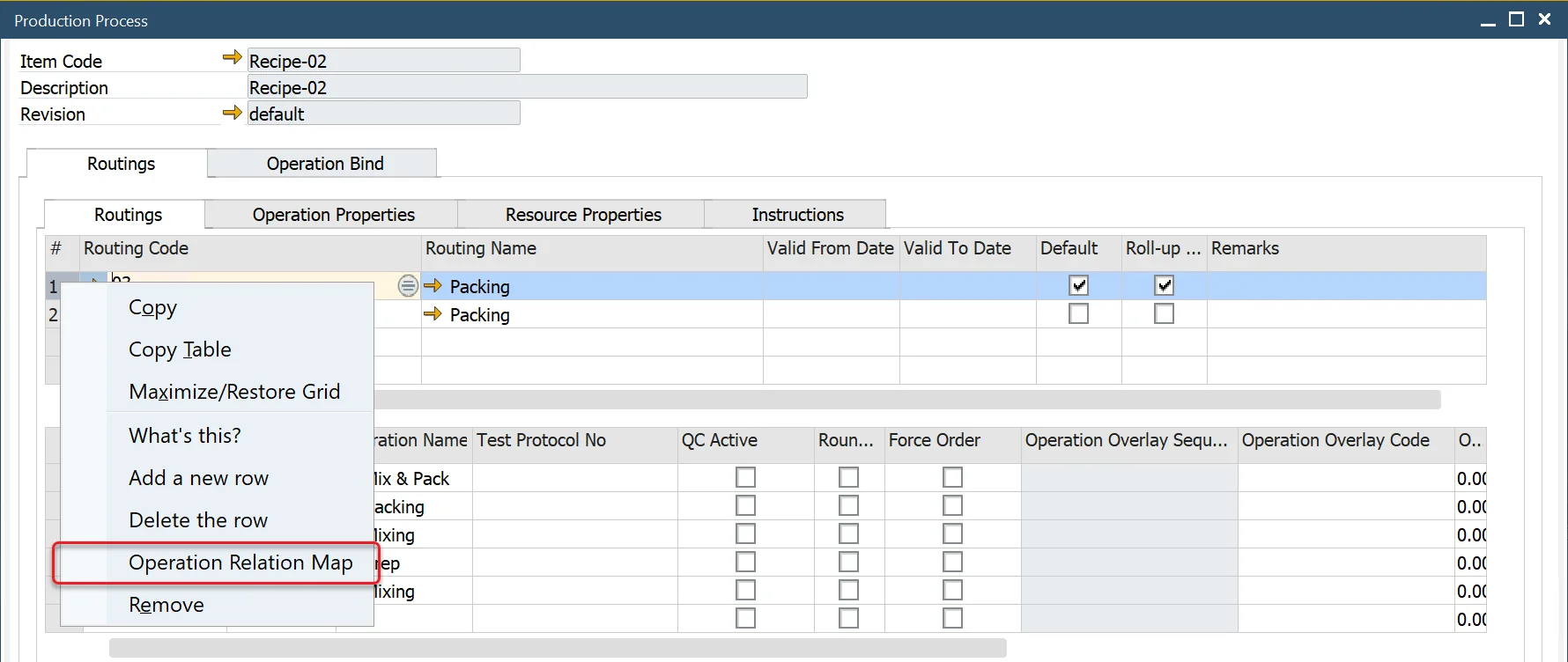Maximize the Production Process window
Screen dimensions: 1568x662
(x=1516, y=19)
